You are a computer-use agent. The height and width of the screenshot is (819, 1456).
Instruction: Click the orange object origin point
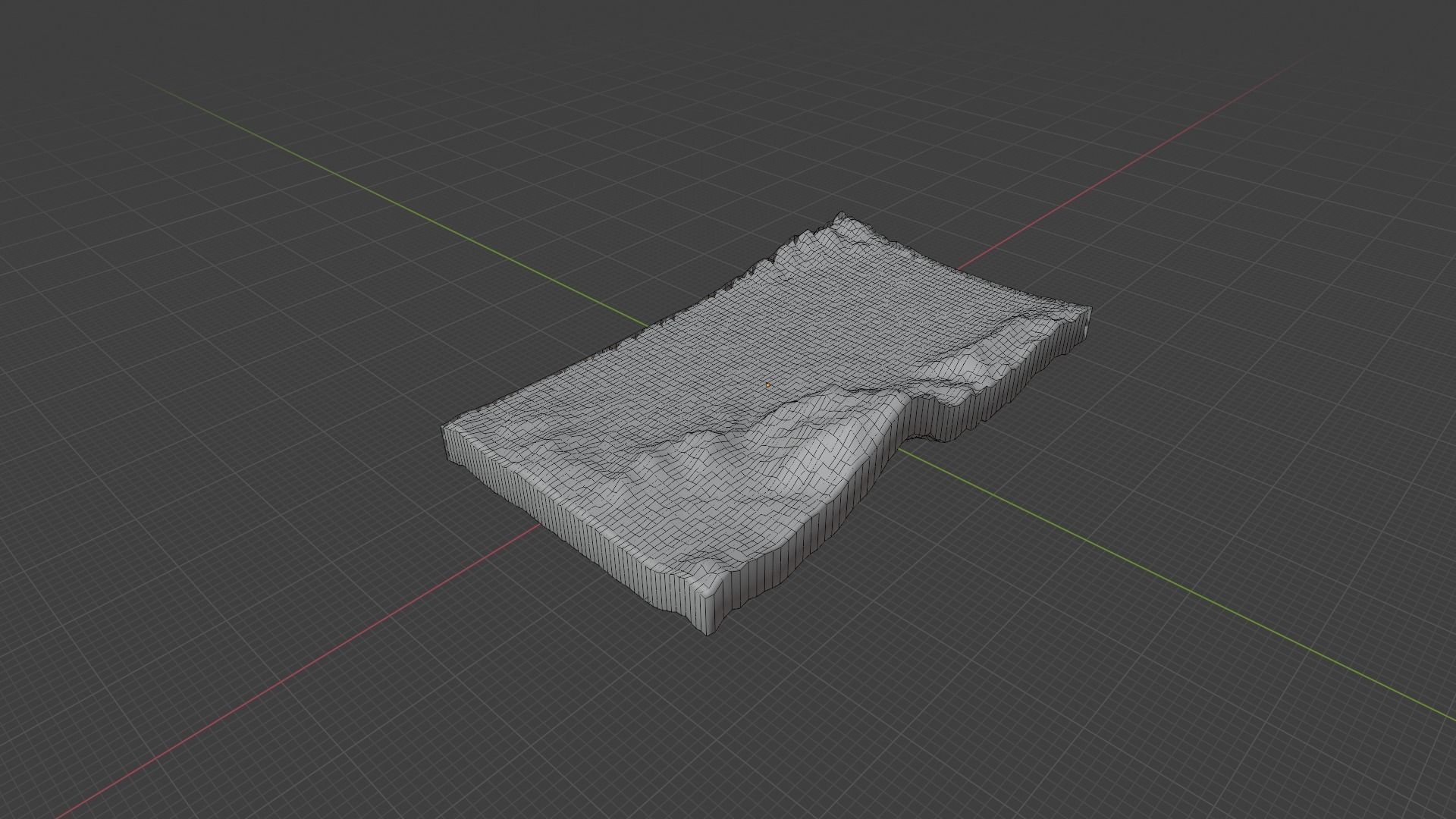point(768,385)
